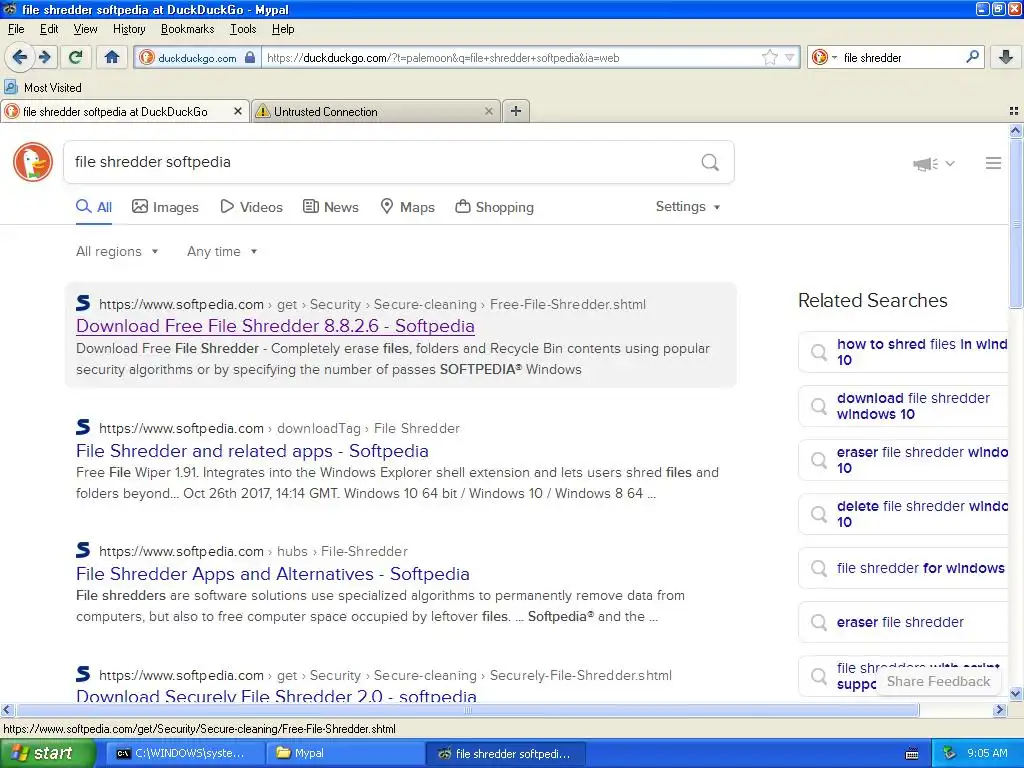Open the Windows Start menu
Image resolution: width=1024 pixels, height=768 pixels.
coord(47,753)
